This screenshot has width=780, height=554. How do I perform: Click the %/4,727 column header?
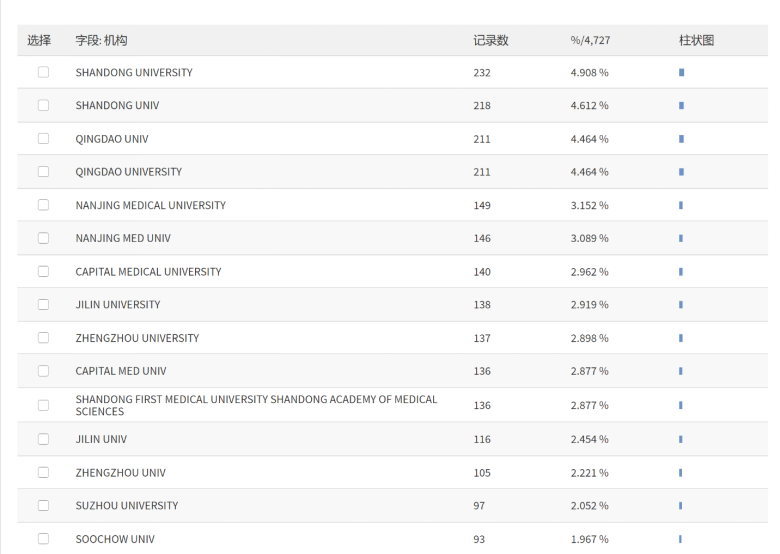coord(590,40)
